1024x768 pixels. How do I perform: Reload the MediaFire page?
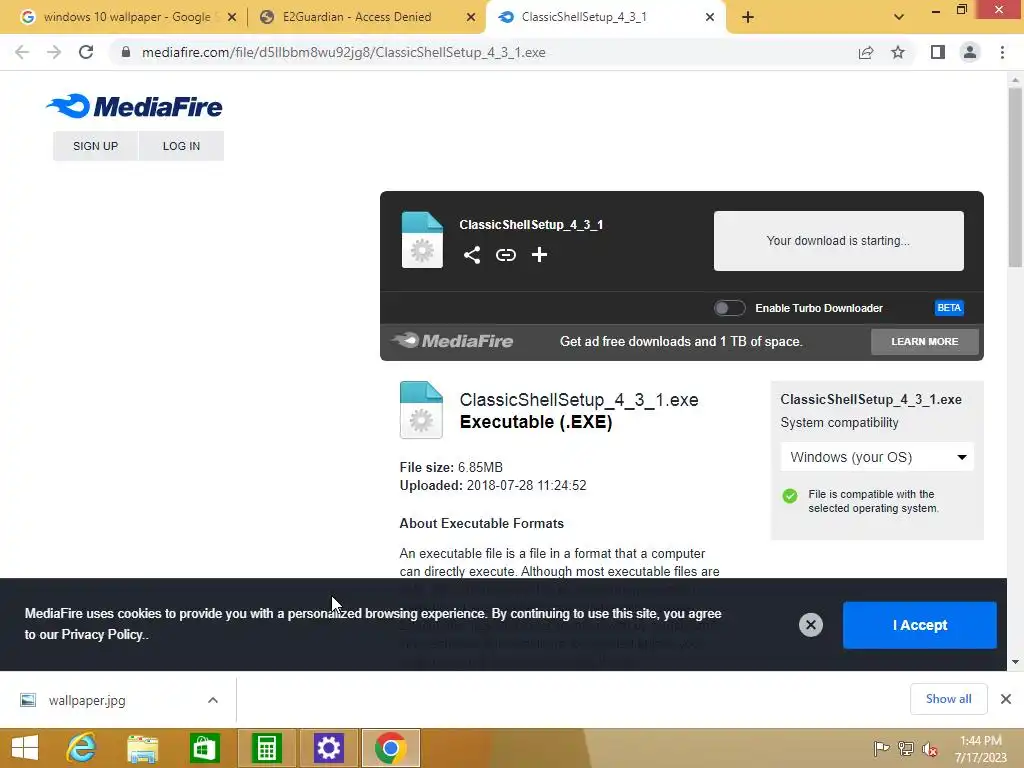[86, 52]
